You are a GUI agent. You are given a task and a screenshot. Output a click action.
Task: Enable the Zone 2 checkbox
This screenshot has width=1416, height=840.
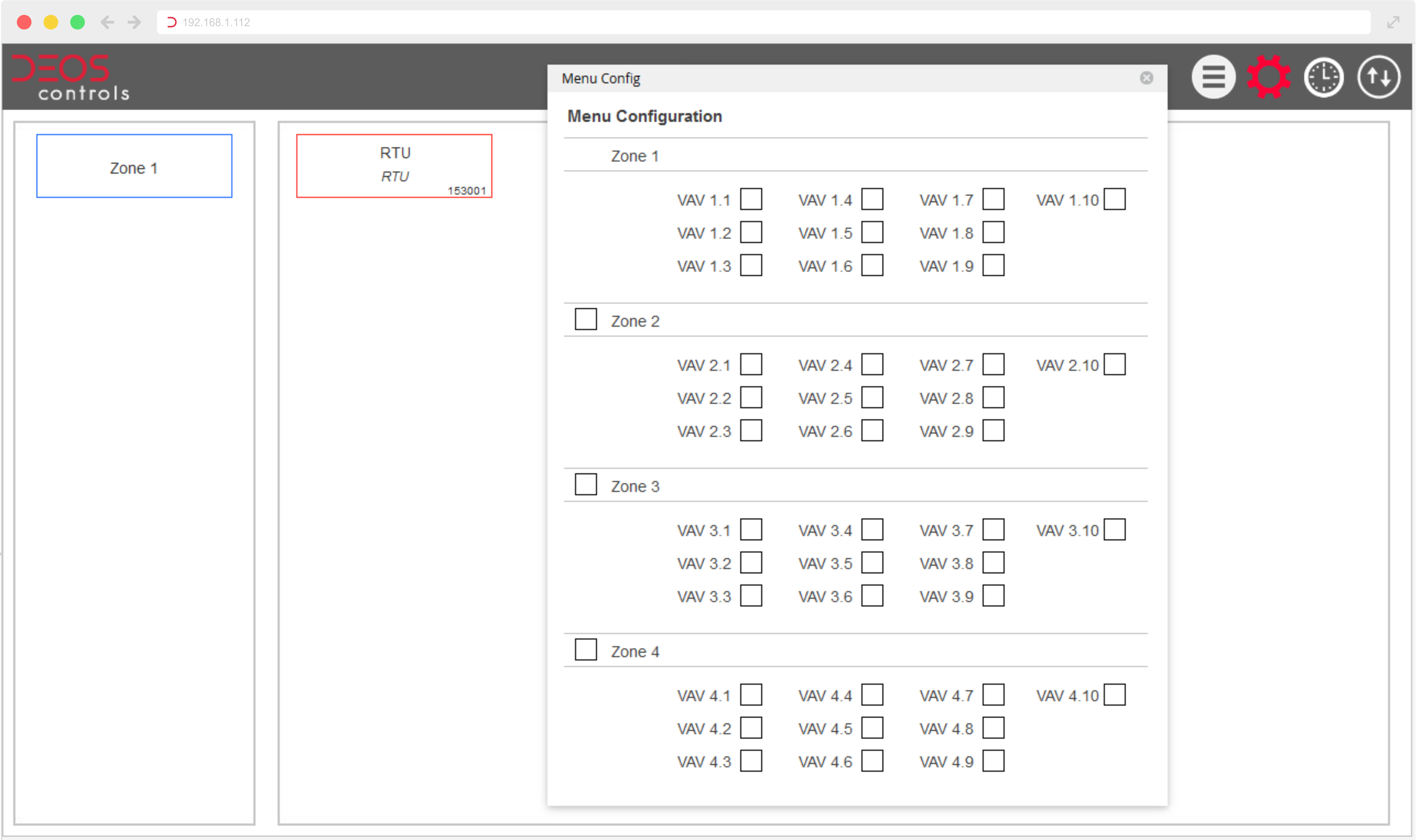(585, 319)
